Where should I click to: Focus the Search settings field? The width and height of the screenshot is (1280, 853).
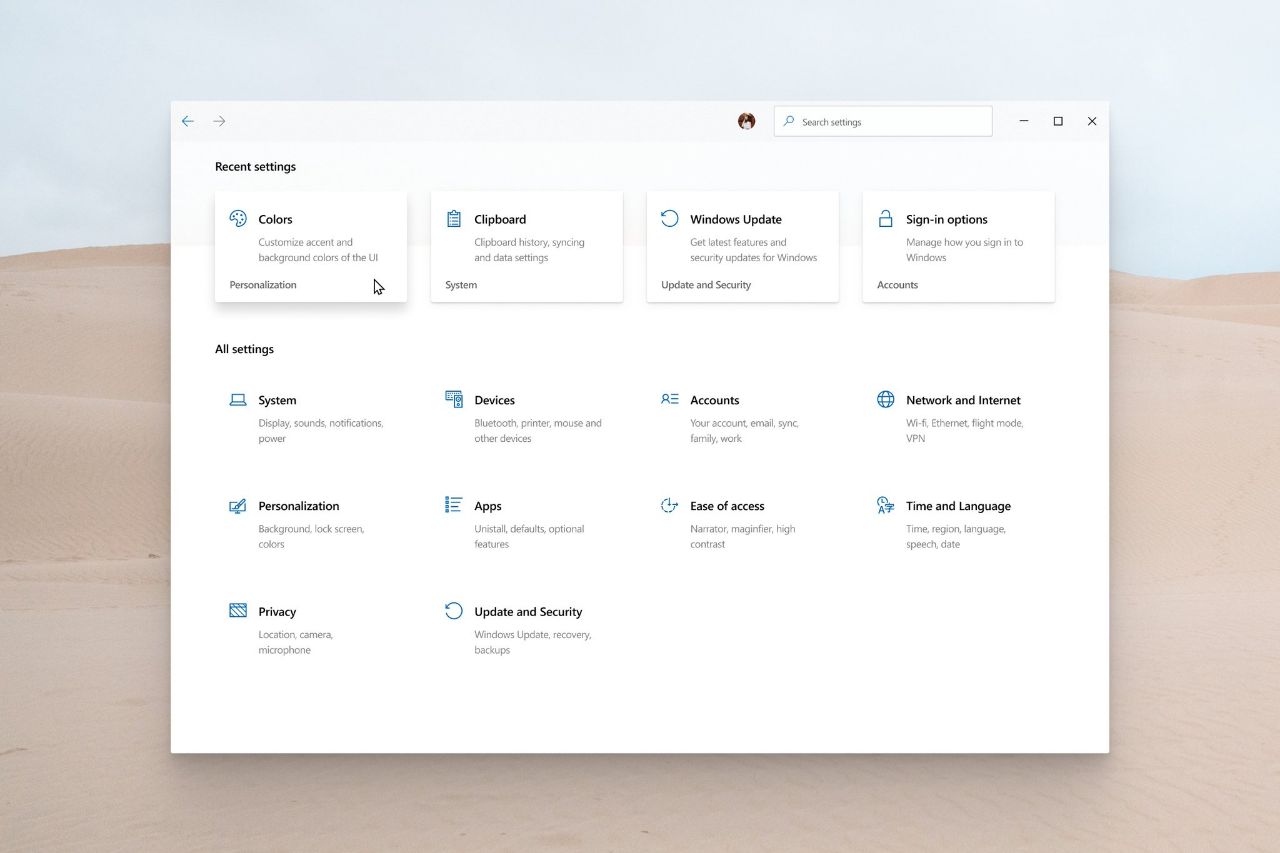pos(883,121)
